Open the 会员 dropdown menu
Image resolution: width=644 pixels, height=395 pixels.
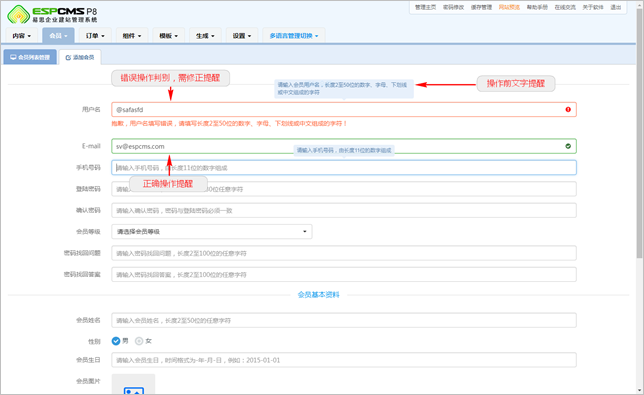pyautogui.click(x=58, y=36)
